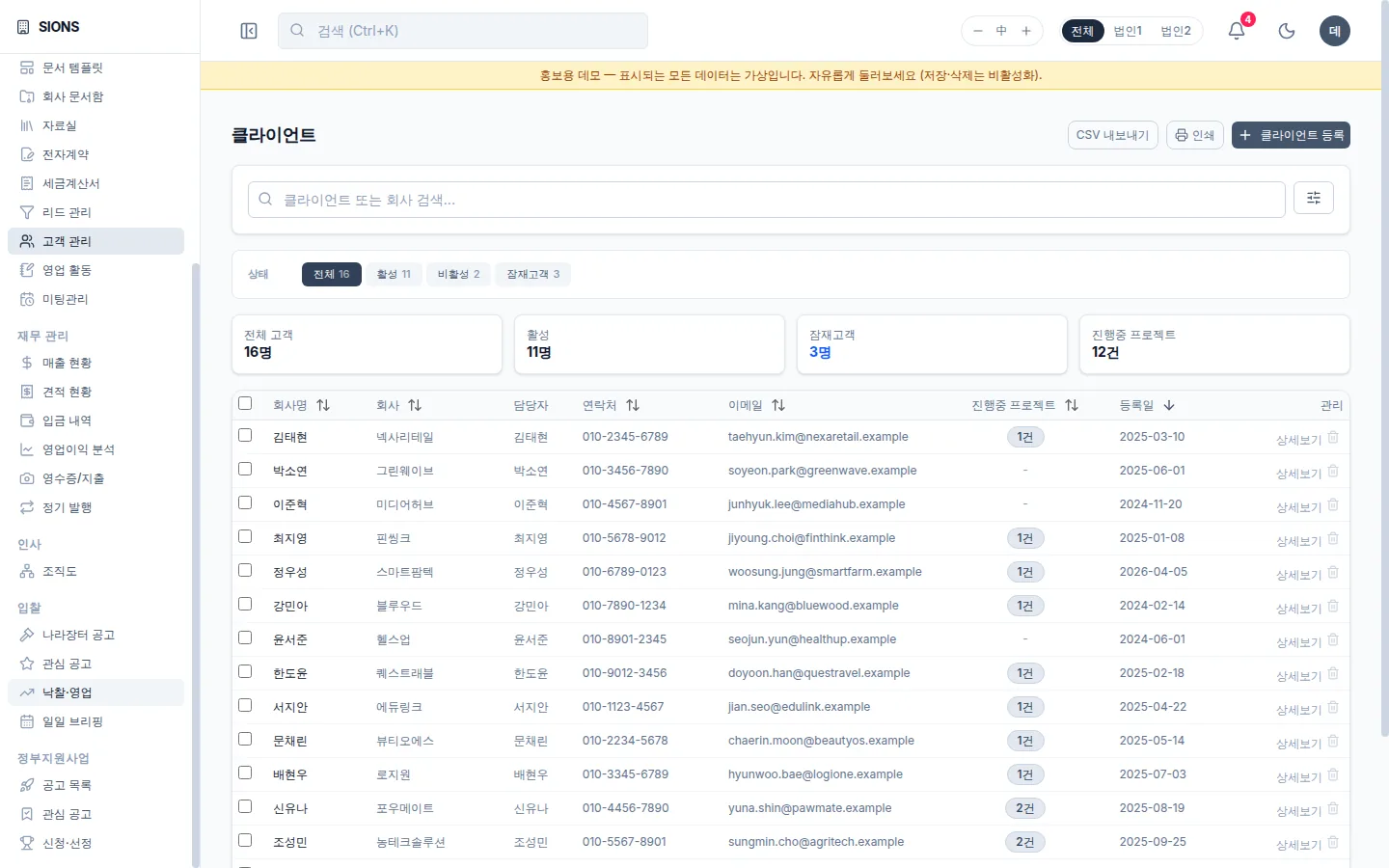Delete the 한도윤 client row
Screen dimensions: 1389x868
click(1333, 673)
